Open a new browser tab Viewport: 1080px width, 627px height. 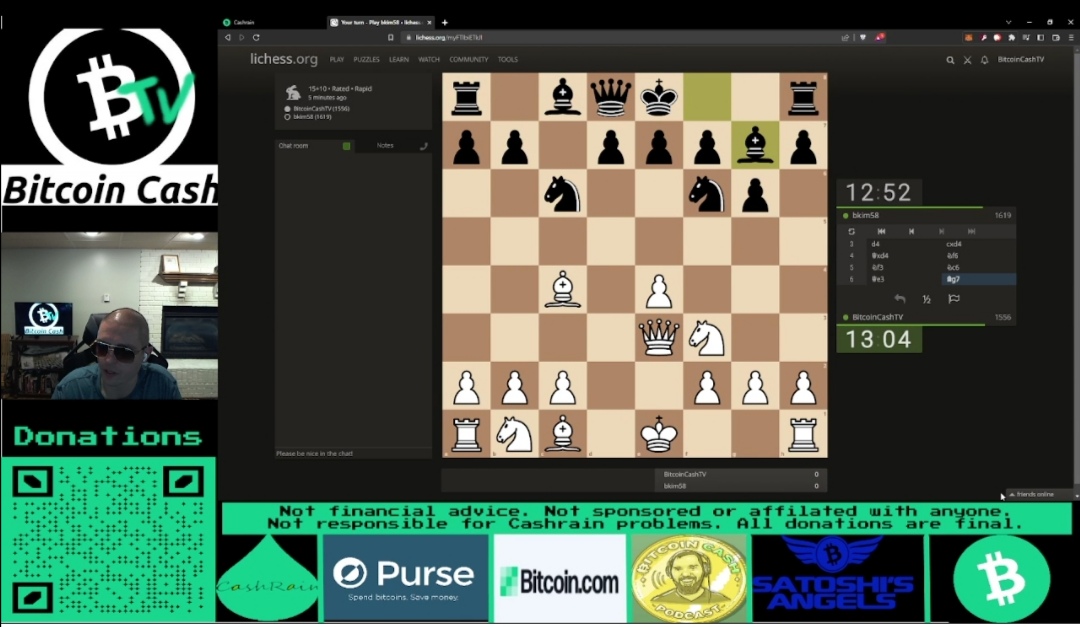(445, 23)
